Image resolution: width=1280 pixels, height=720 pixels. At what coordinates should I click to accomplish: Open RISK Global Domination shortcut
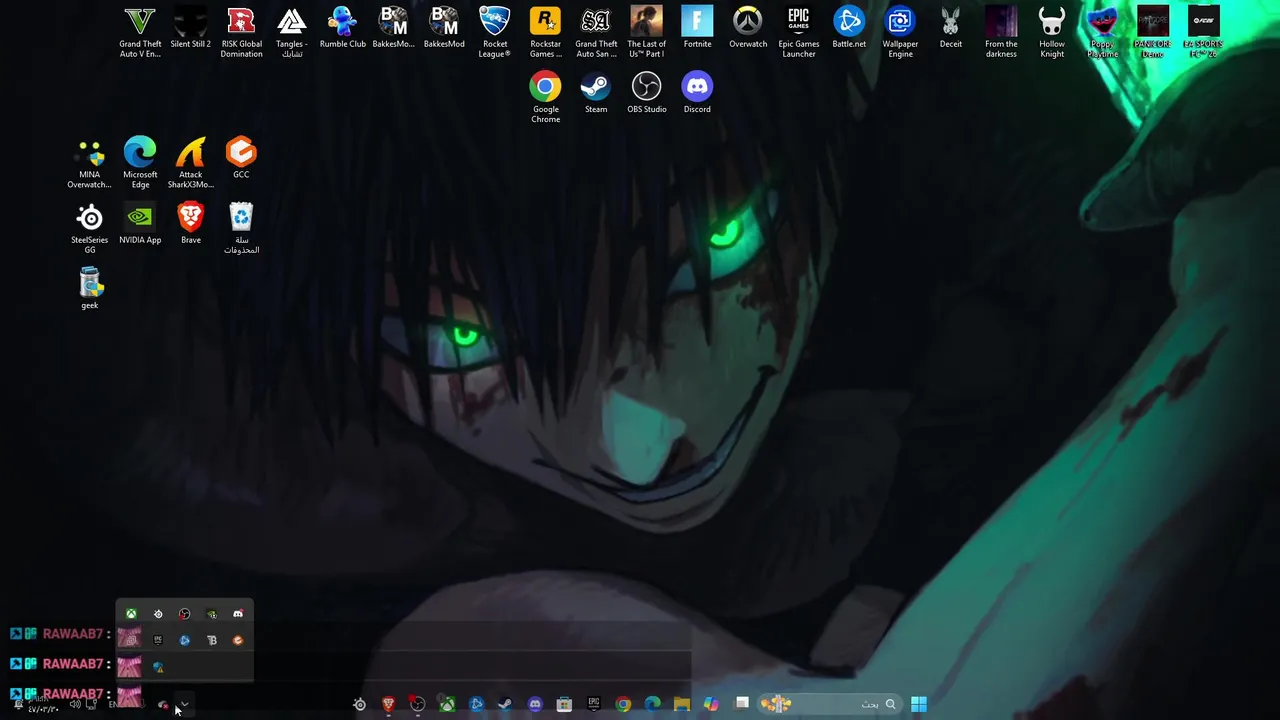coord(241,32)
